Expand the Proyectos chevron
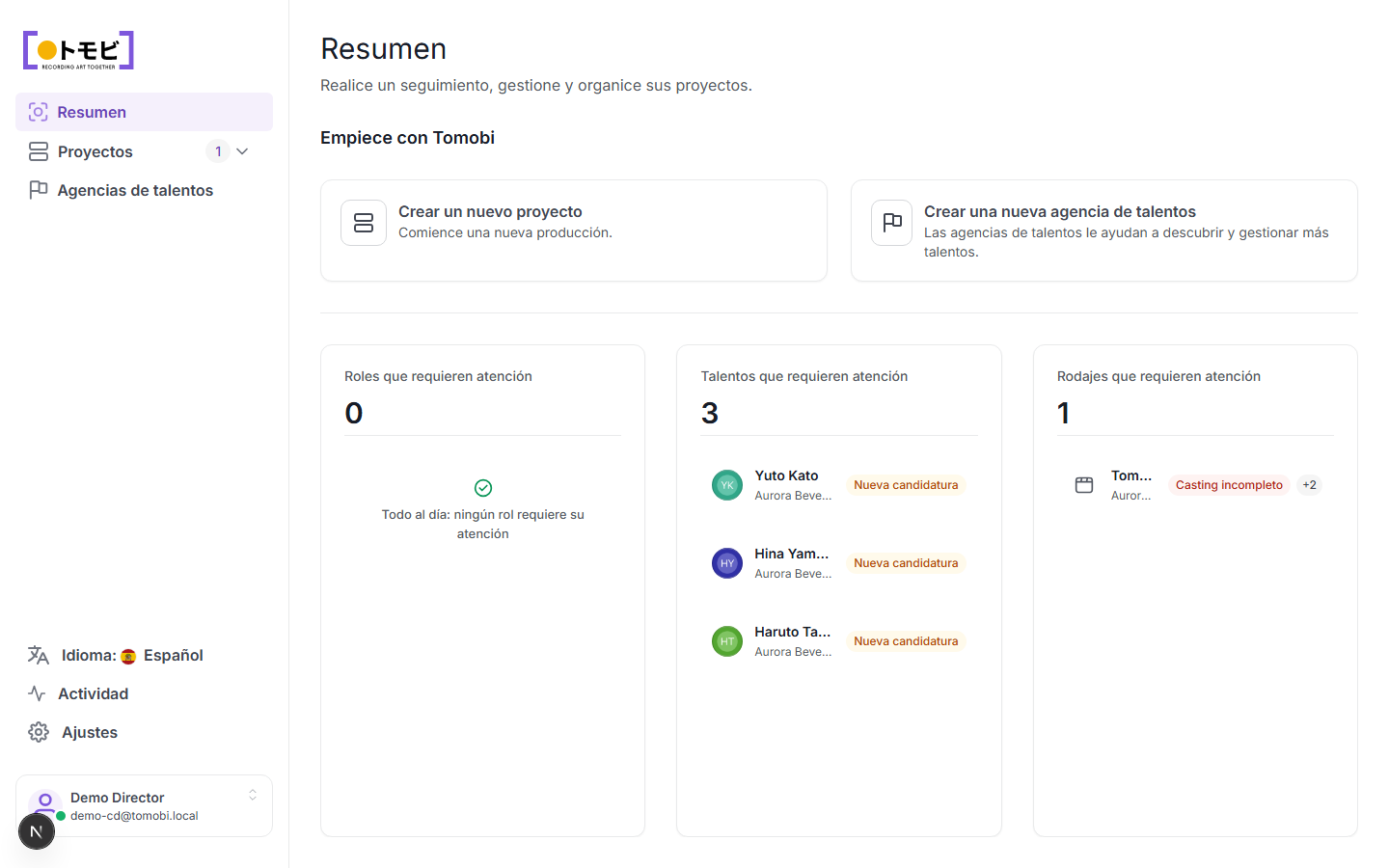This screenshot has width=1389, height=868. (x=242, y=151)
